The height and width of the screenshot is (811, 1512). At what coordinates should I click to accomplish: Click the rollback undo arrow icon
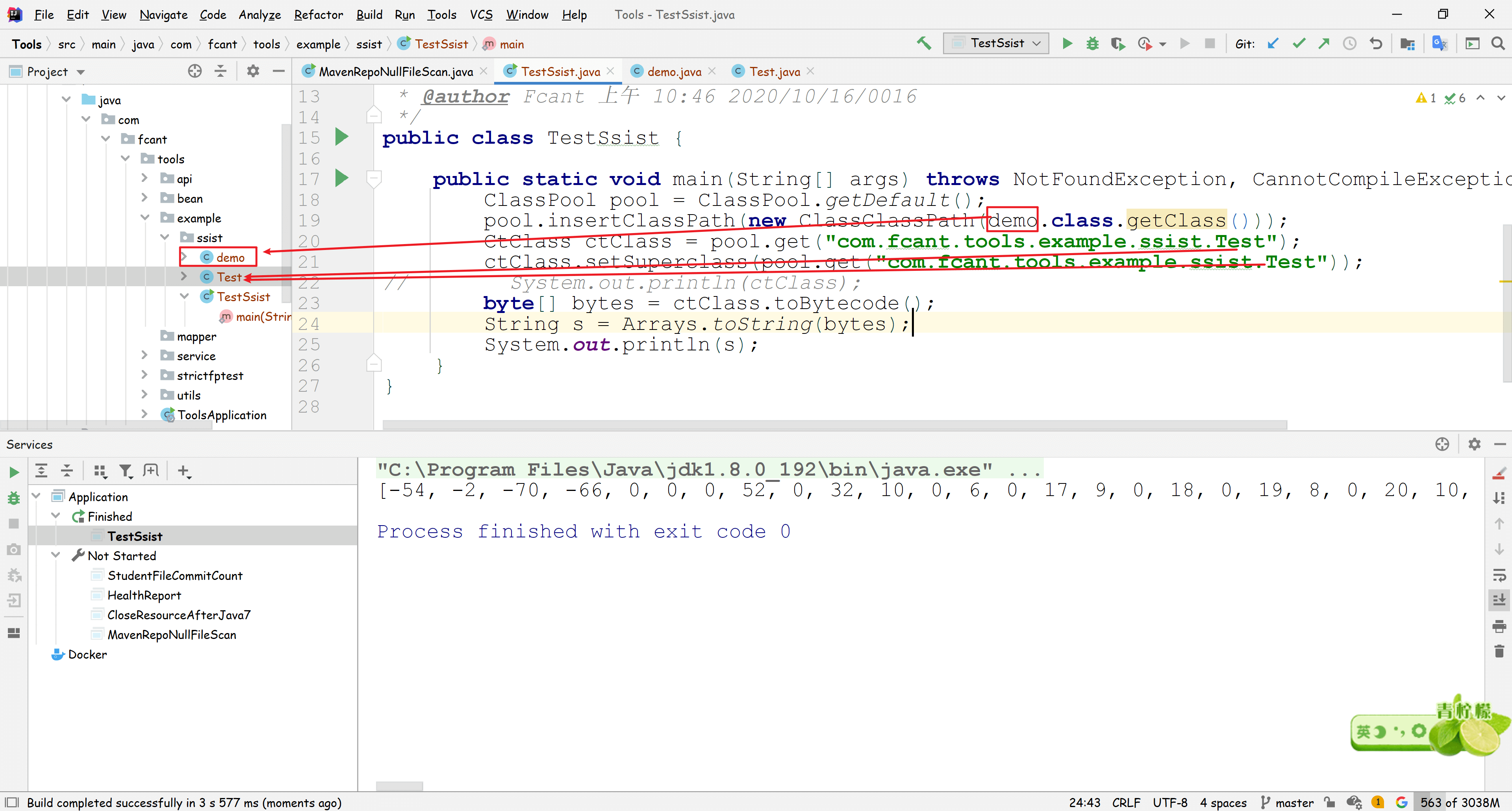pos(1375,43)
